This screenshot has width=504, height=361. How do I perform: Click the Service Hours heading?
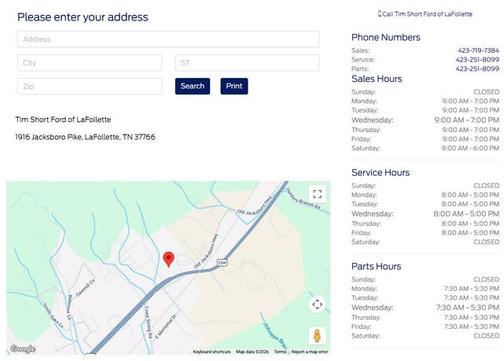click(380, 173)
